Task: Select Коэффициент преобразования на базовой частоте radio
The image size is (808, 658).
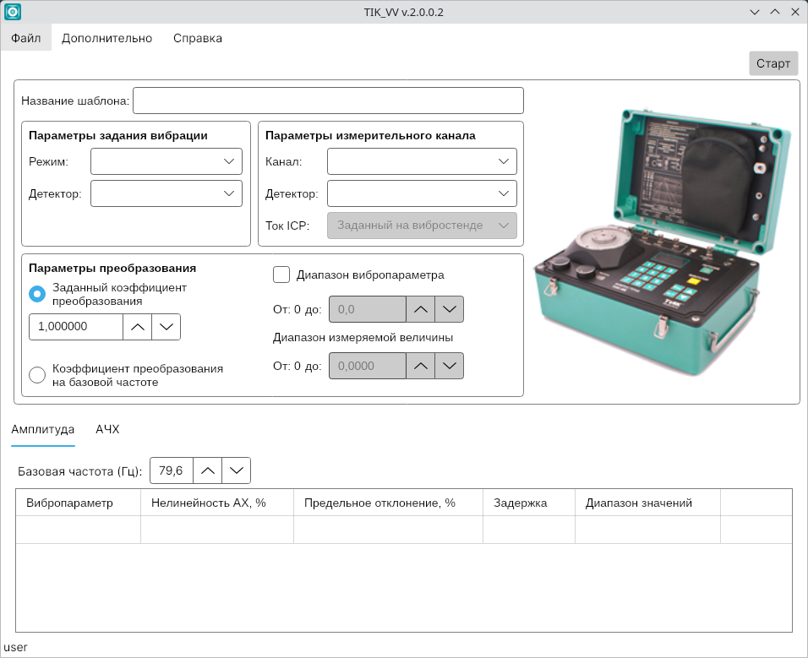Action: (x=37, y=375)
